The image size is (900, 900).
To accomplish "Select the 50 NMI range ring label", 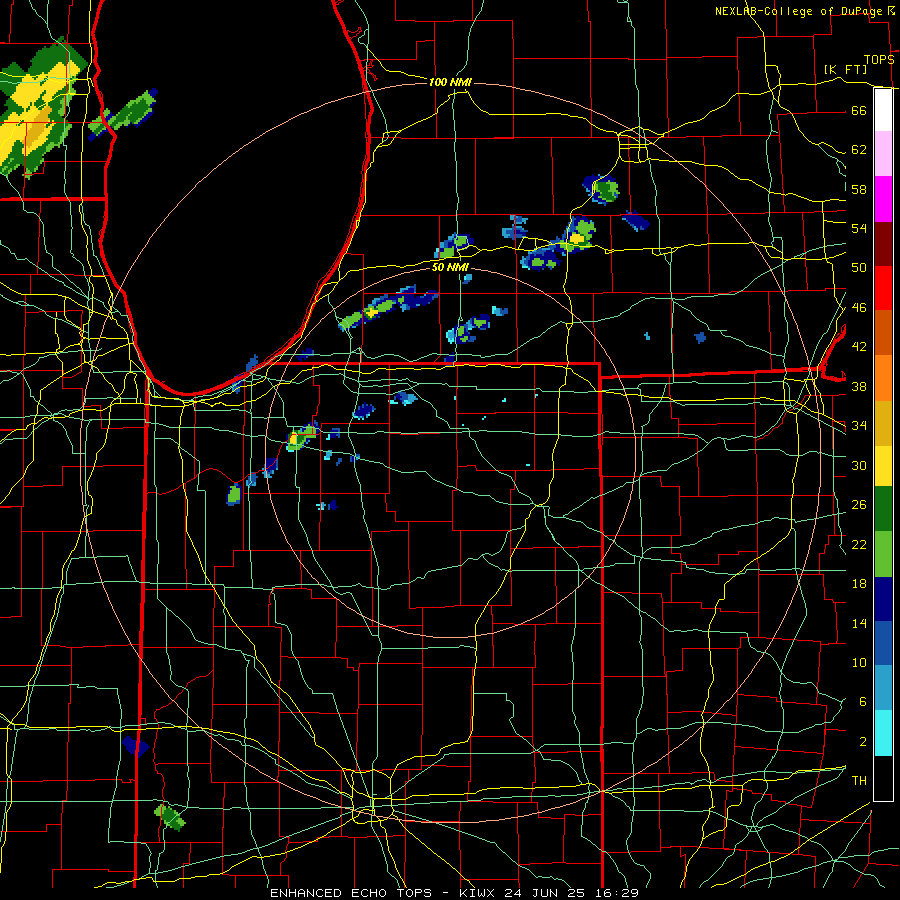I will pyautogui.click(x=450, y=267).
